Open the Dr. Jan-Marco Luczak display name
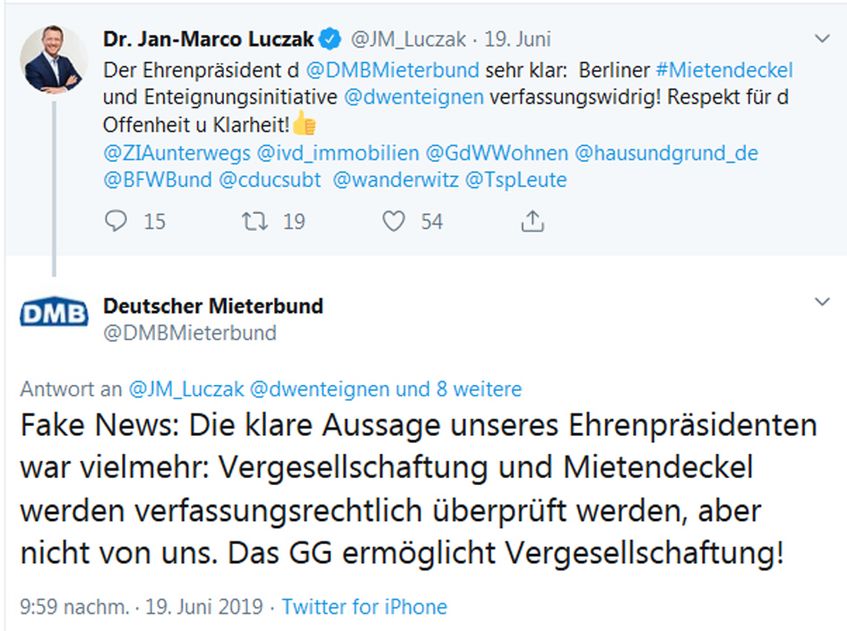This screenshot has height=631, width=847. point(209,40)
